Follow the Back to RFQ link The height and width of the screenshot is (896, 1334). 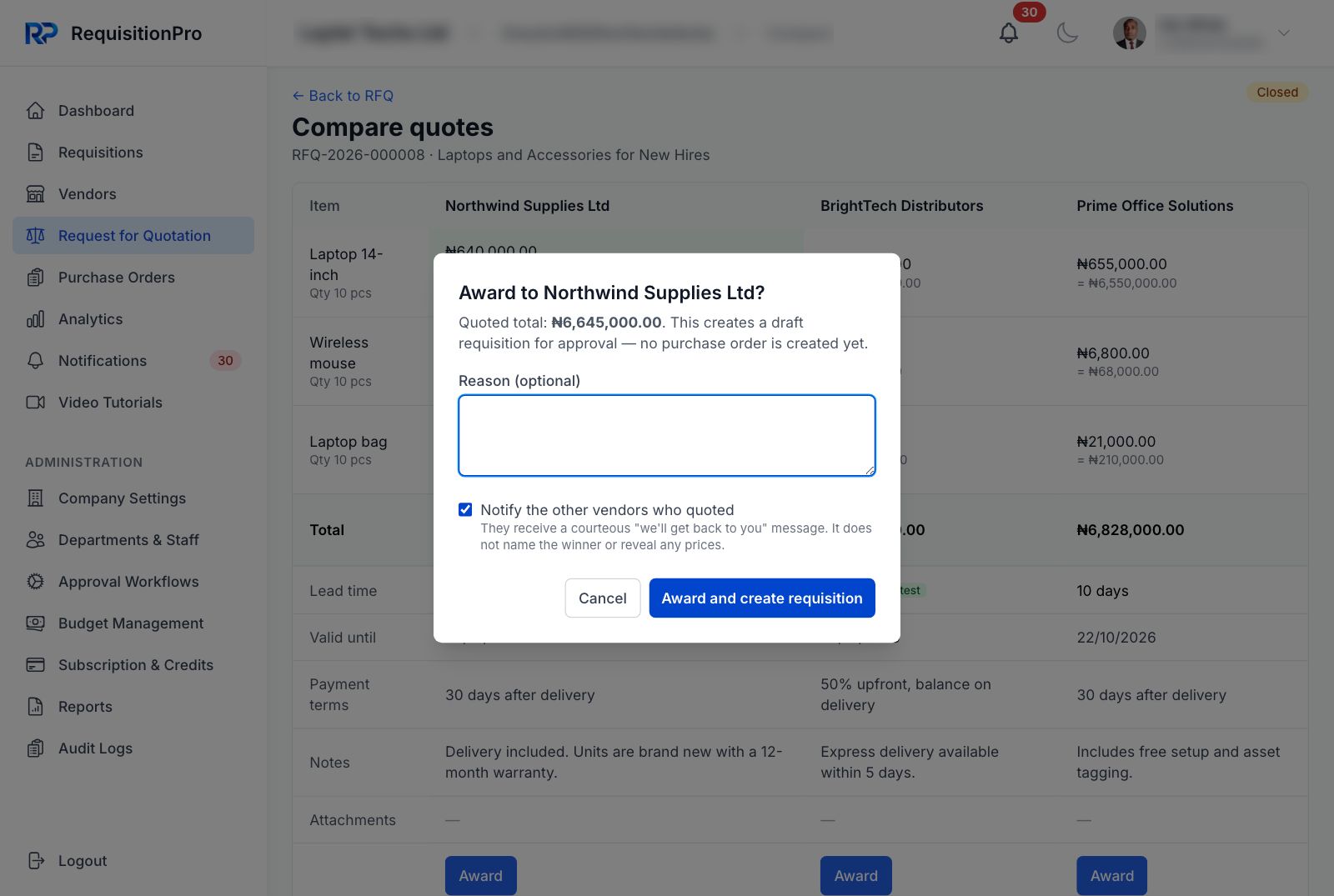[343, 96]
